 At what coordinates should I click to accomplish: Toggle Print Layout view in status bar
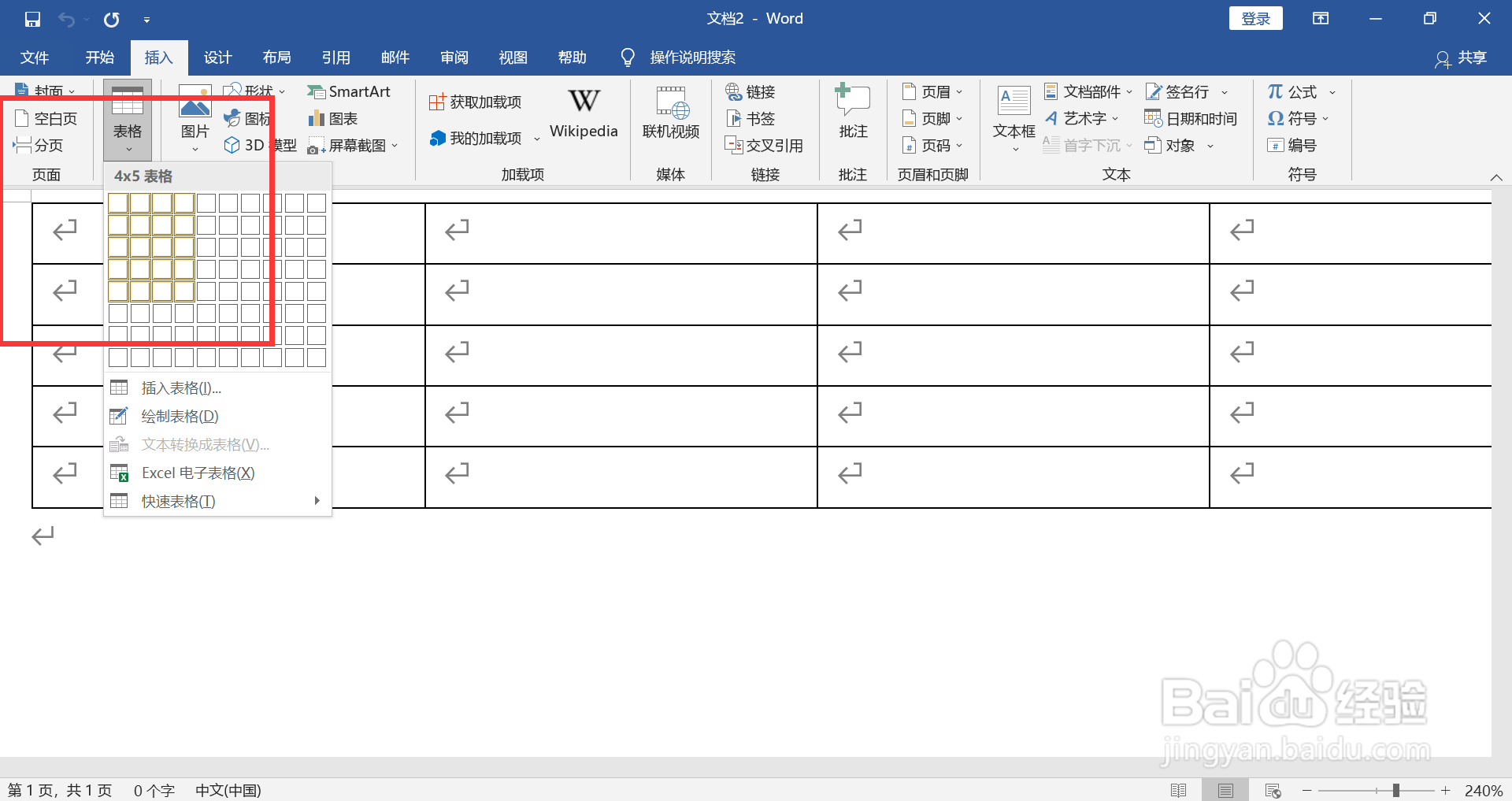pos(1226,790)
